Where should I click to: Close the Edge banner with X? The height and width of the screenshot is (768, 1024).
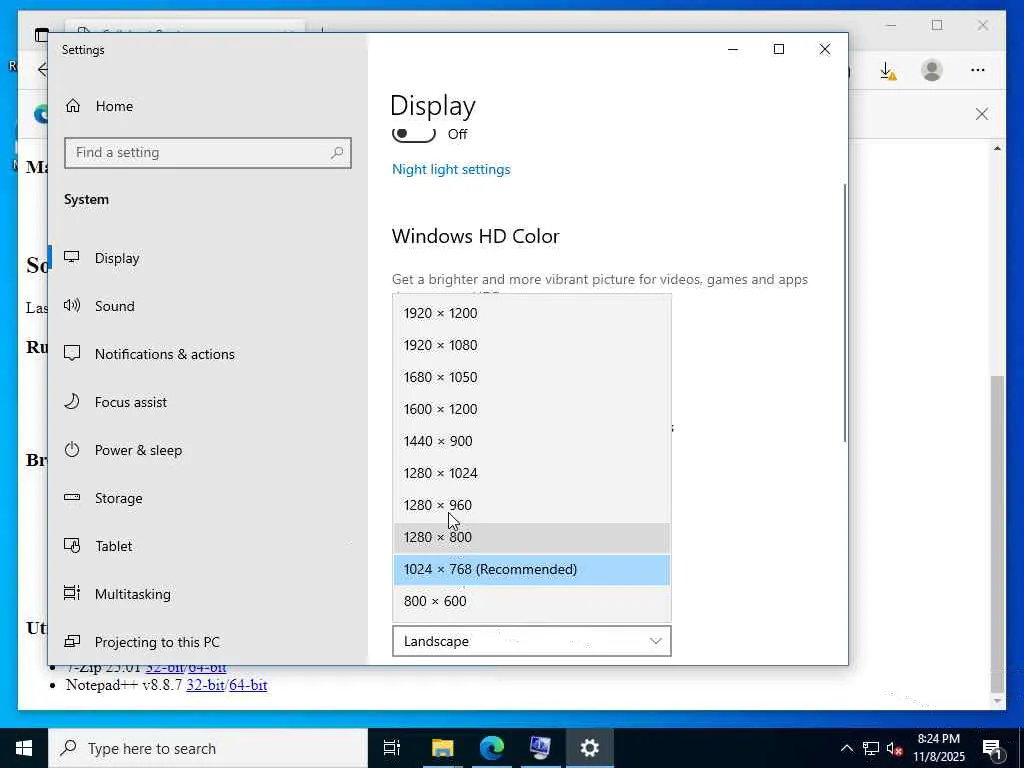coord(982,114)
